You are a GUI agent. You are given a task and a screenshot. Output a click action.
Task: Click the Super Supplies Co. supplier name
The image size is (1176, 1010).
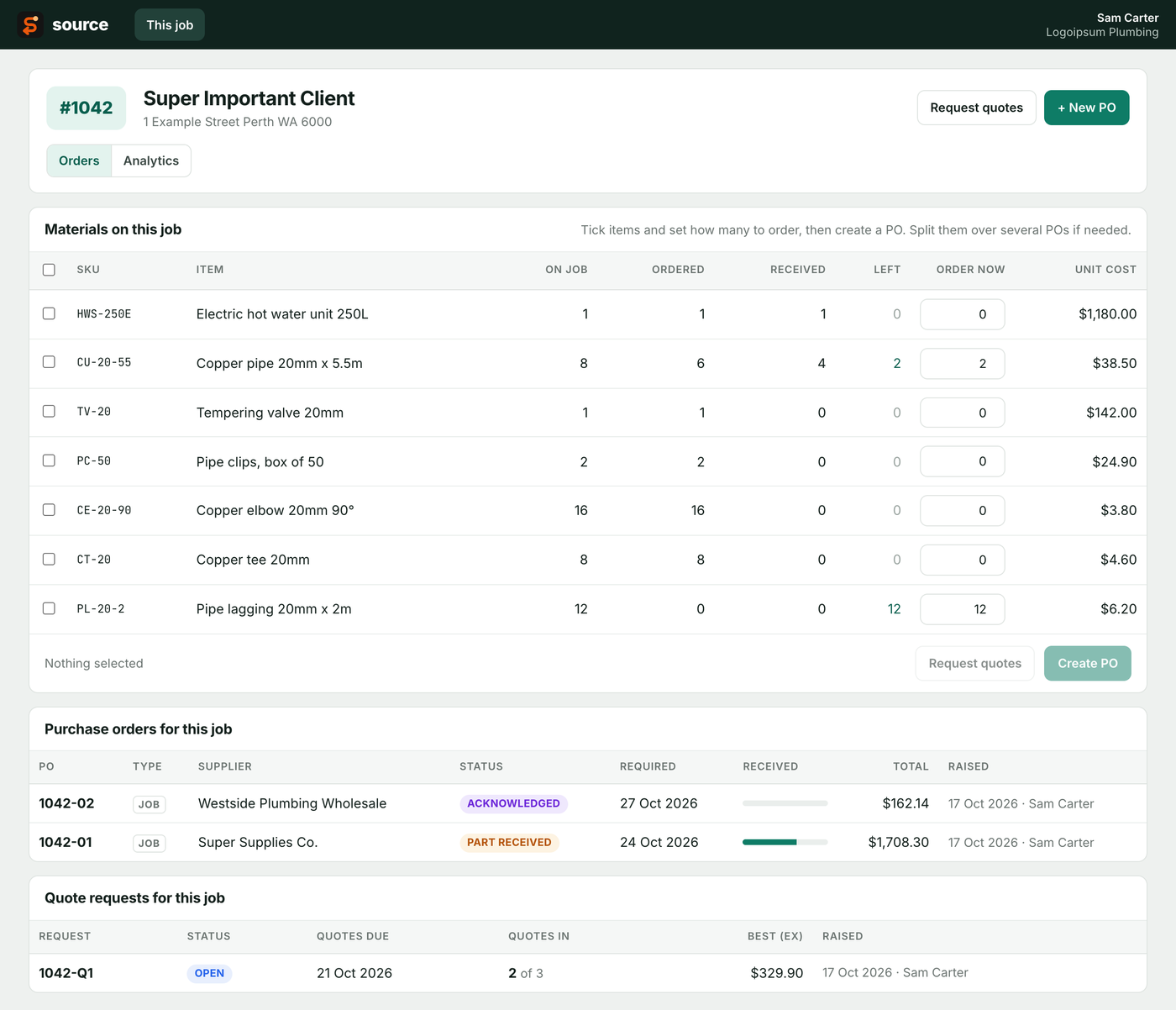[x=258, y=842]
